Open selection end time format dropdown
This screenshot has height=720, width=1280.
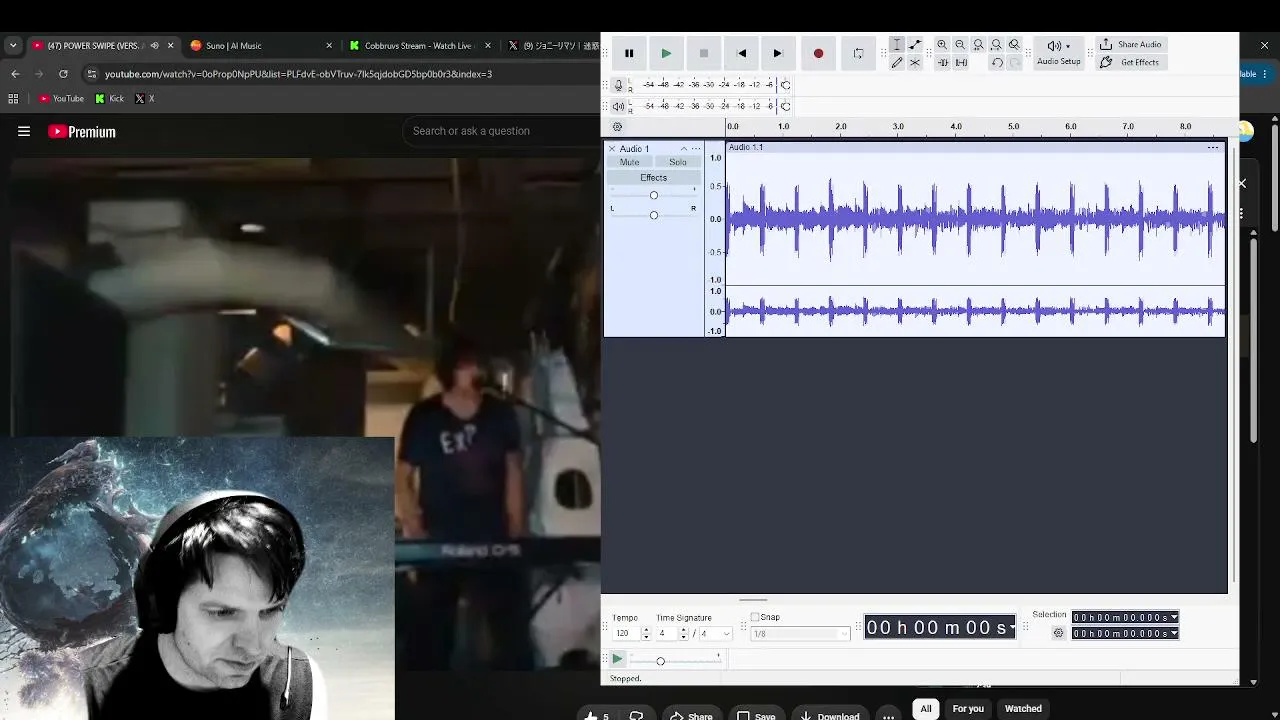click(x=1174, y=634)
